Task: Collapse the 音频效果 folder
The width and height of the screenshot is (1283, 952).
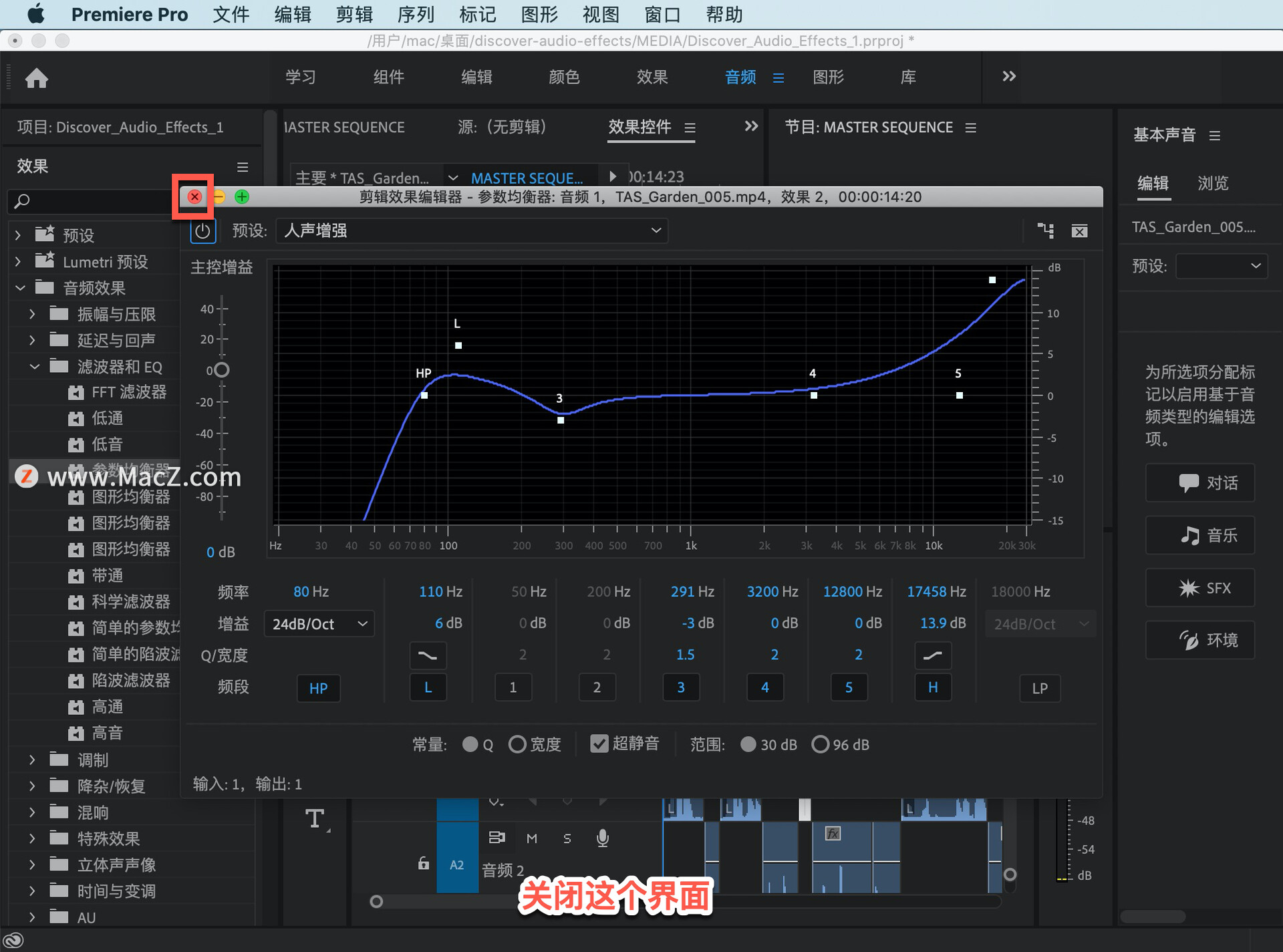Action: (20, 288)
